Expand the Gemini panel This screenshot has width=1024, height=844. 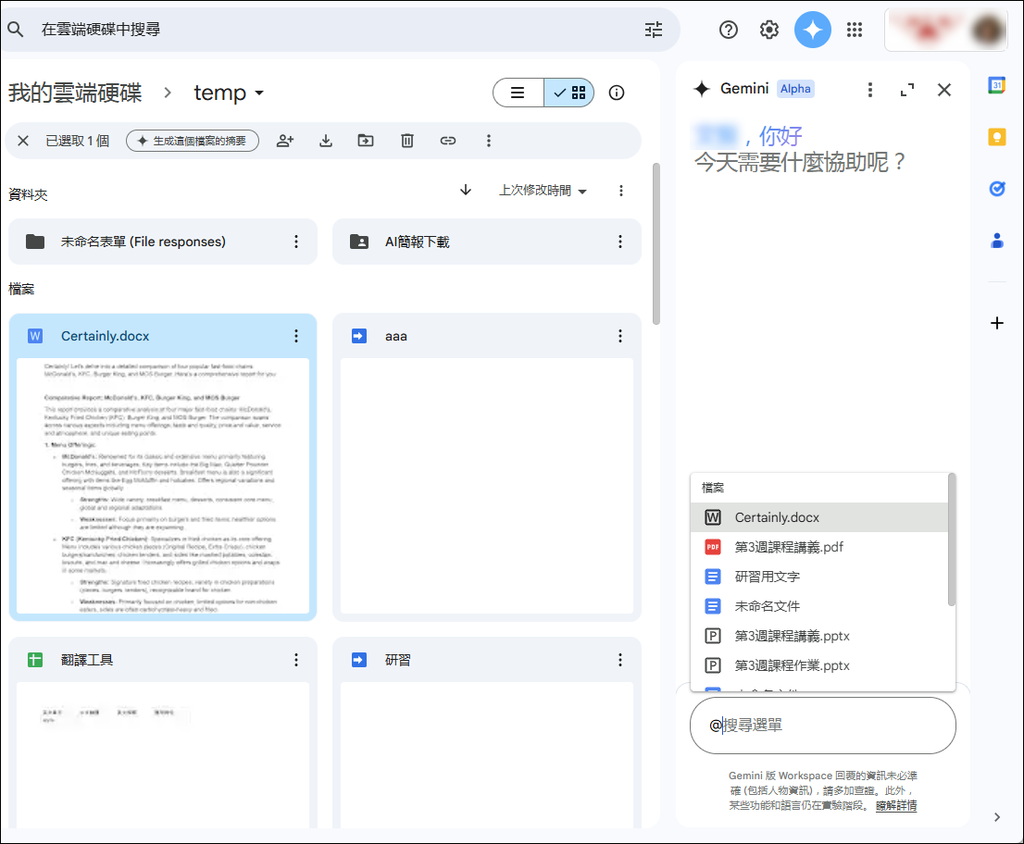tap(907, 89)
